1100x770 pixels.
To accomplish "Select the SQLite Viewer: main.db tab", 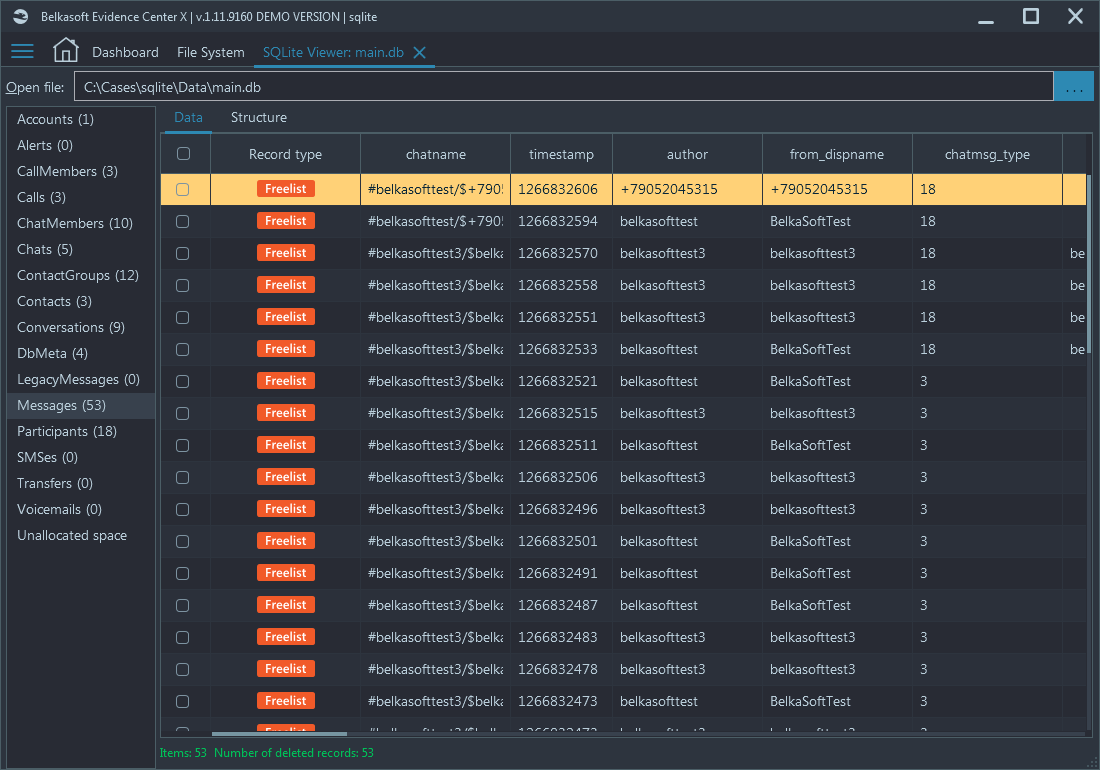I will (333, 53).
